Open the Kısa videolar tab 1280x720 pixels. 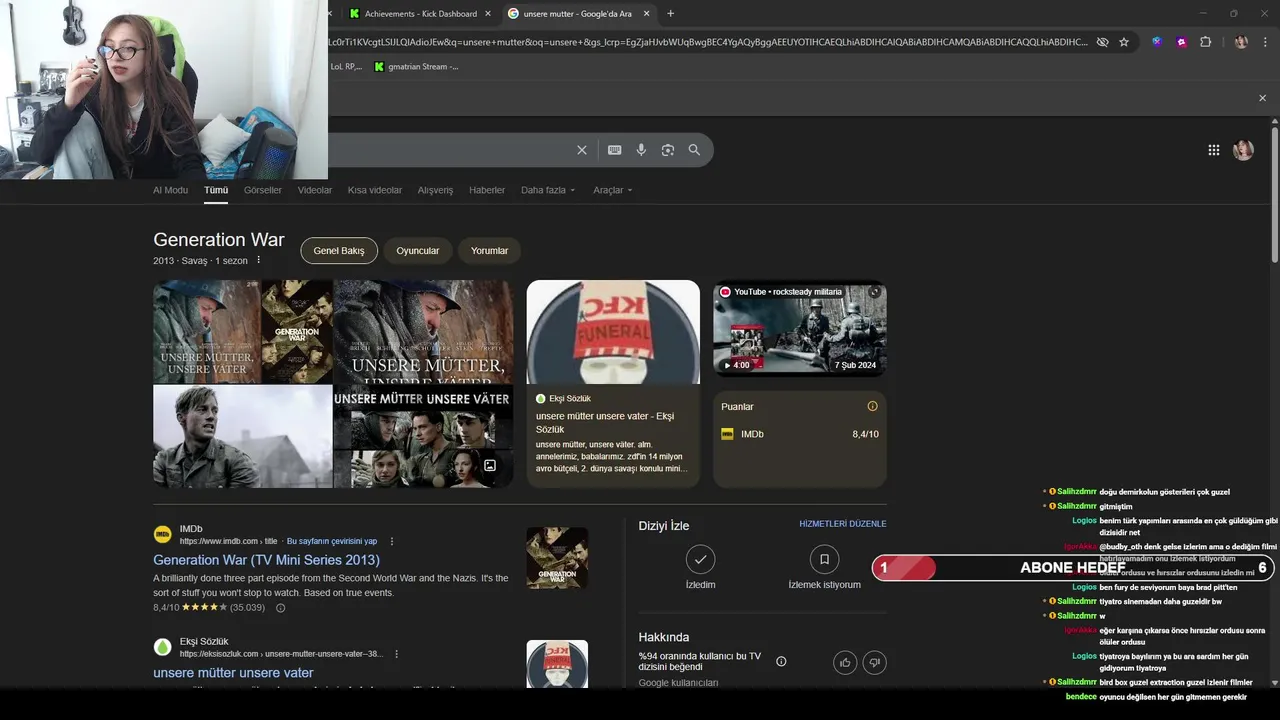tap(375, 190)
